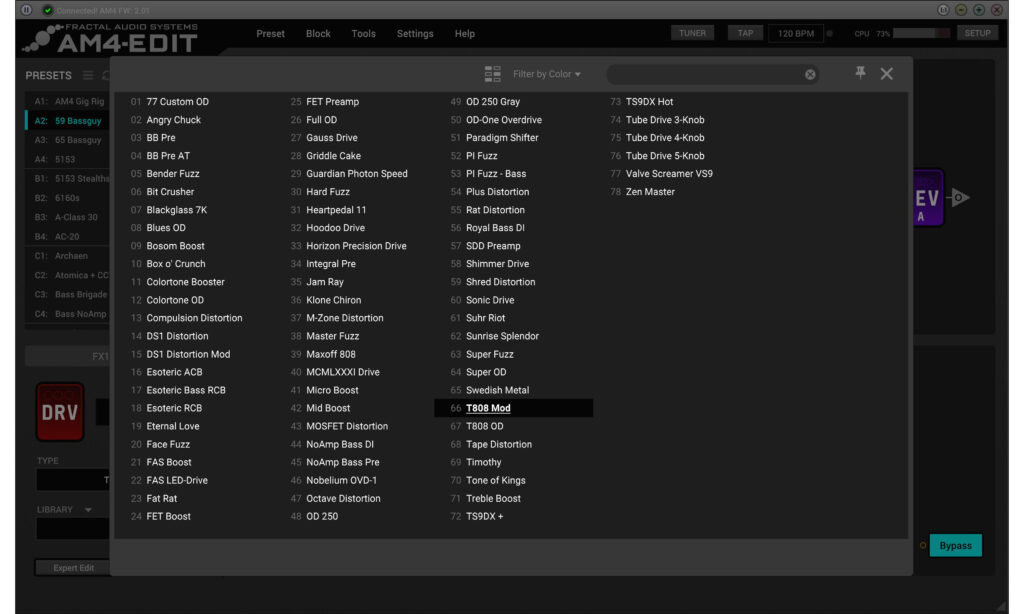Click the pause icon in the title bar
This screenshot has width=1024, height=614.
pyautogui.click(x=26, y=10)
